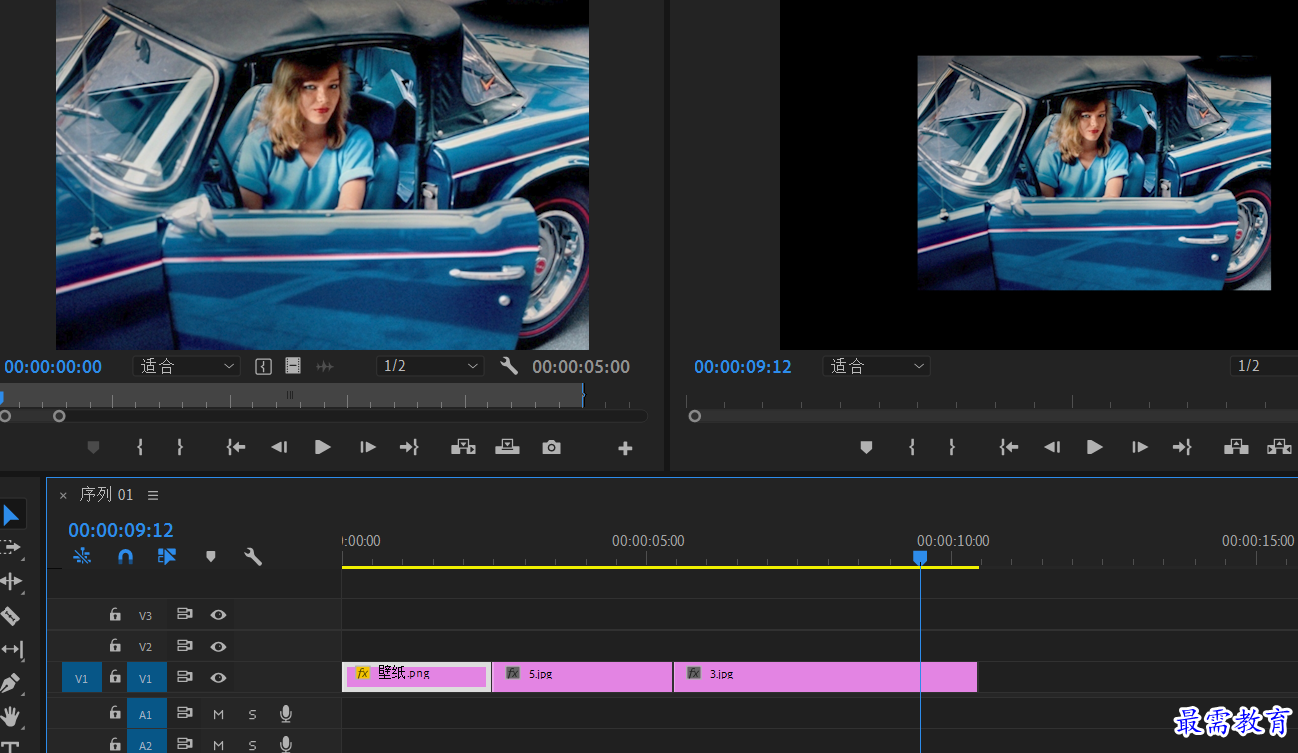This screenshot has width=1298, height=753.
Task: Click V1 source patching button
Action: click(82, 678)
